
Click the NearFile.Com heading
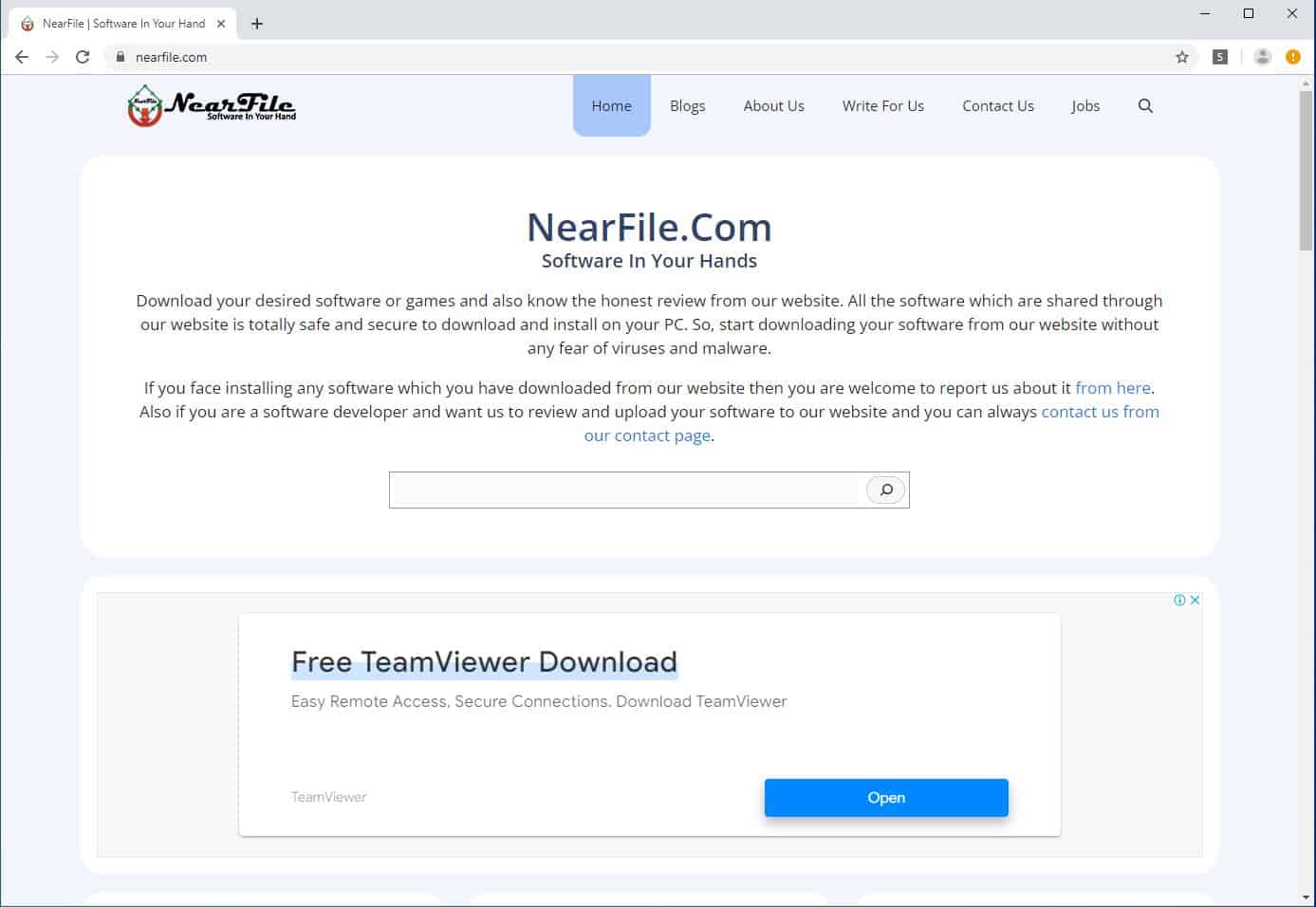tap(649, 227)
